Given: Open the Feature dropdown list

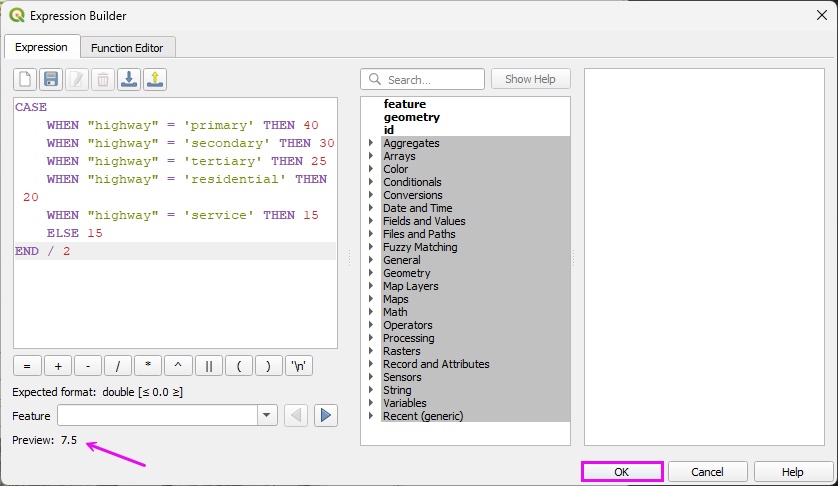Looking at the screenshot, I should coord(267,415).
